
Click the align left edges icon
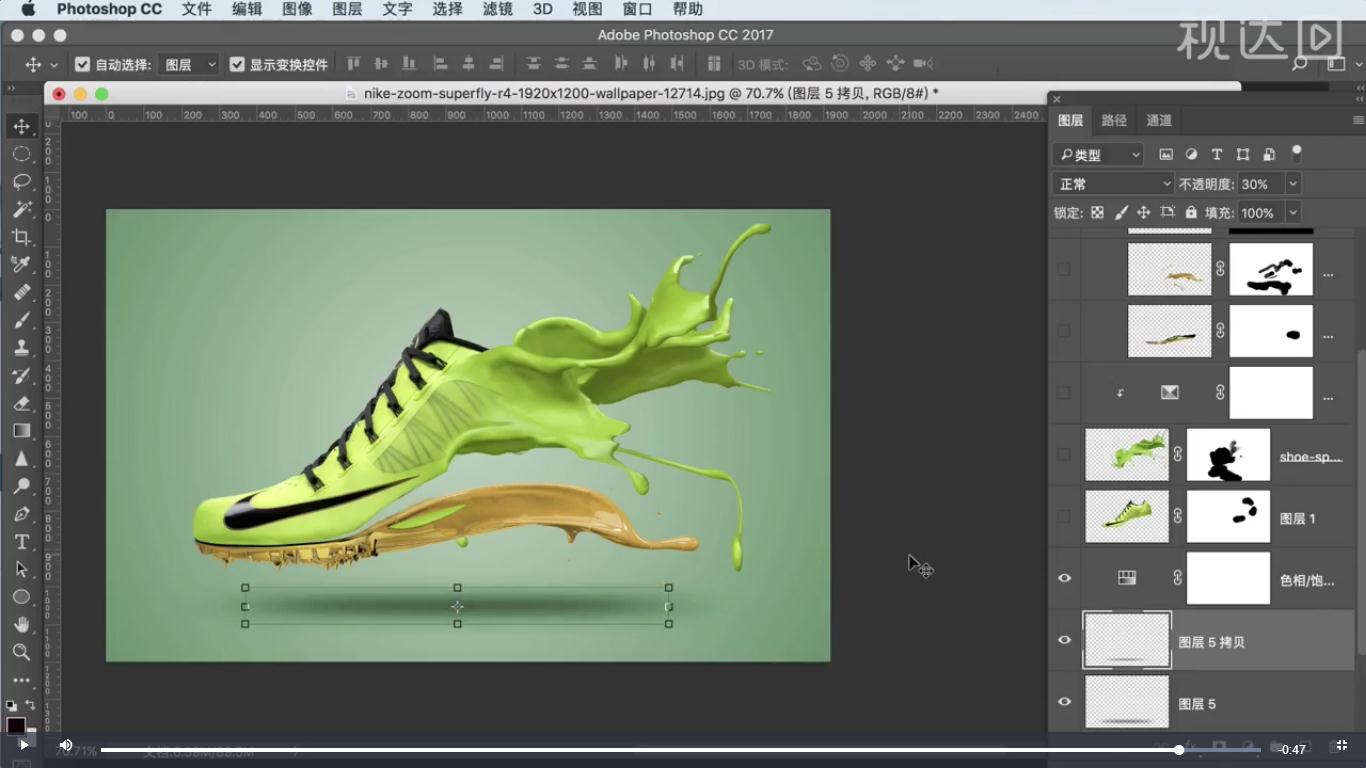click(x=440, y=64)
